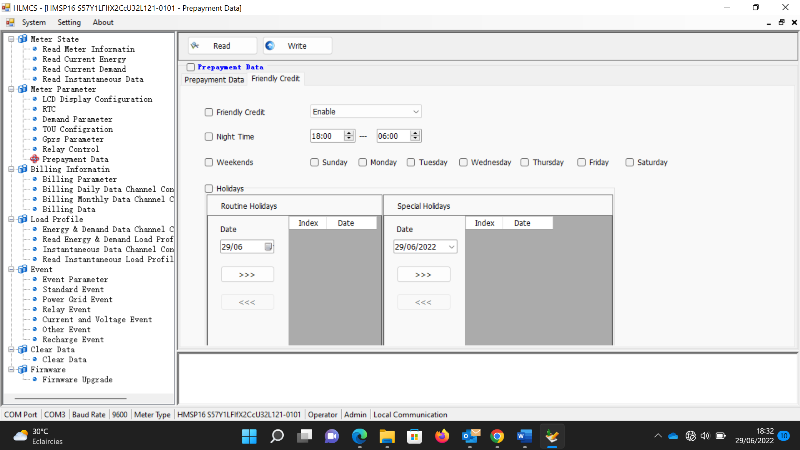The width and height of the screenshot is (800, 450).
Task: Click the Read button icon
Action: pos(195,45)
